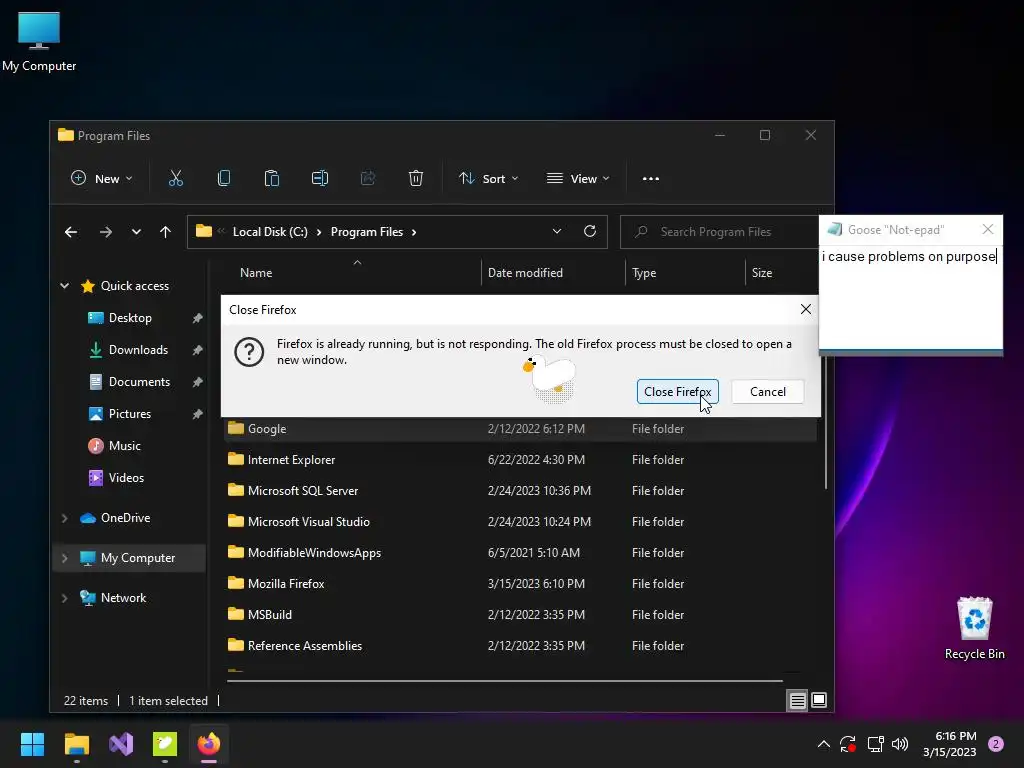Open the New dropdown menu
This screenshot has width=1024, height=768.
coord(101,178)
